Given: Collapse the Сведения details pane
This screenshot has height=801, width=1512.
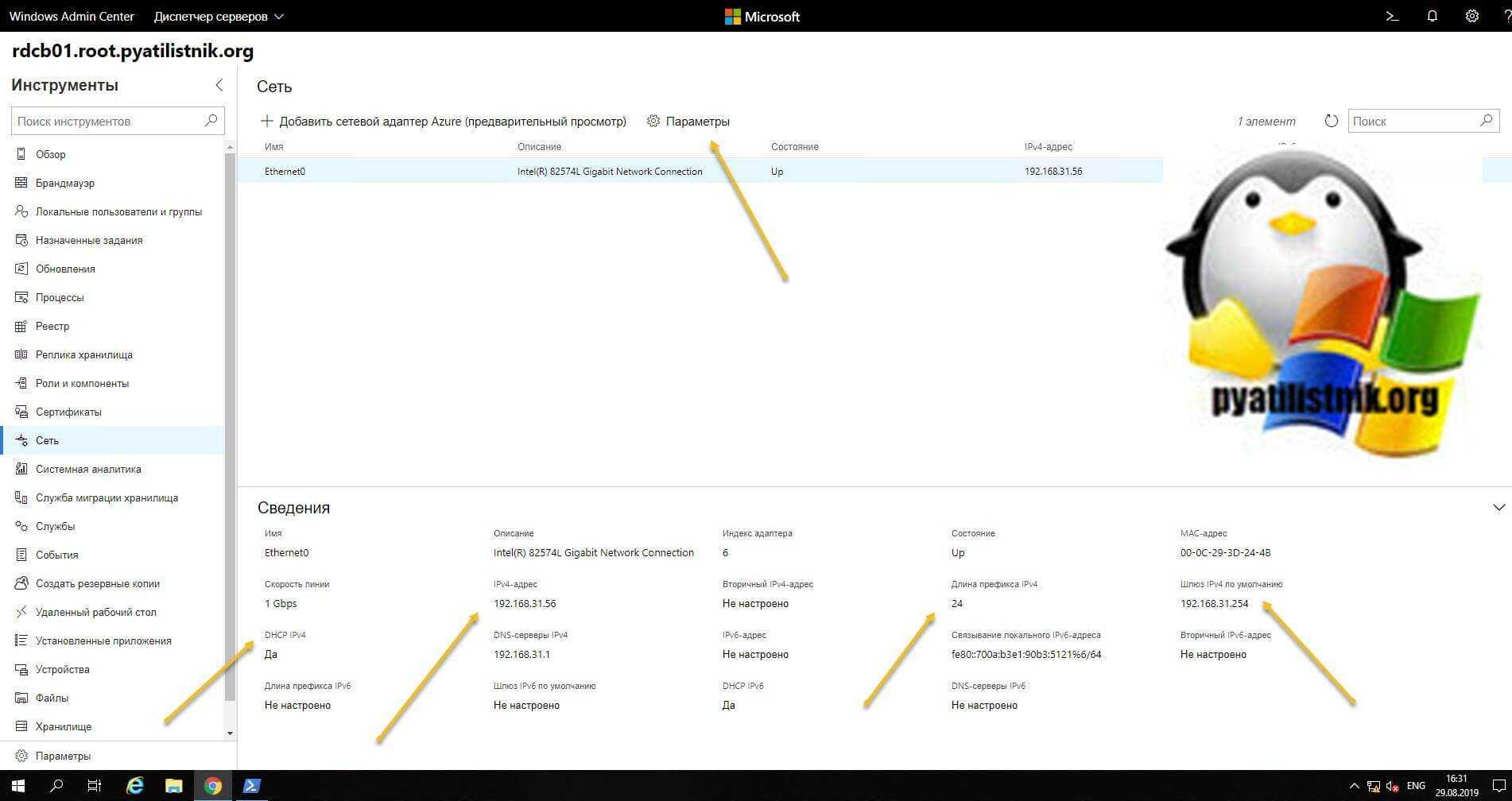Looking at the screenshot, I should coord(1498,507).
